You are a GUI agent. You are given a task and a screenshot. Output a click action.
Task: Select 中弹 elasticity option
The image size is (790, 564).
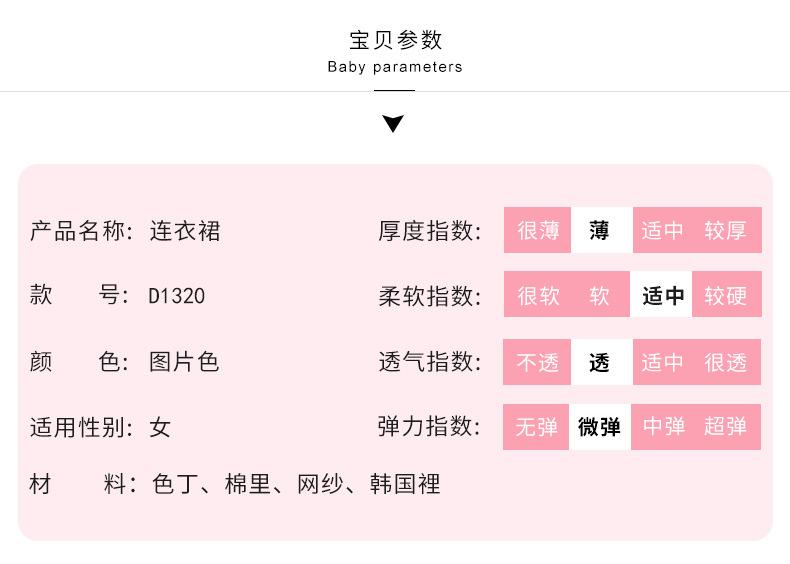(x=662, y=427)
